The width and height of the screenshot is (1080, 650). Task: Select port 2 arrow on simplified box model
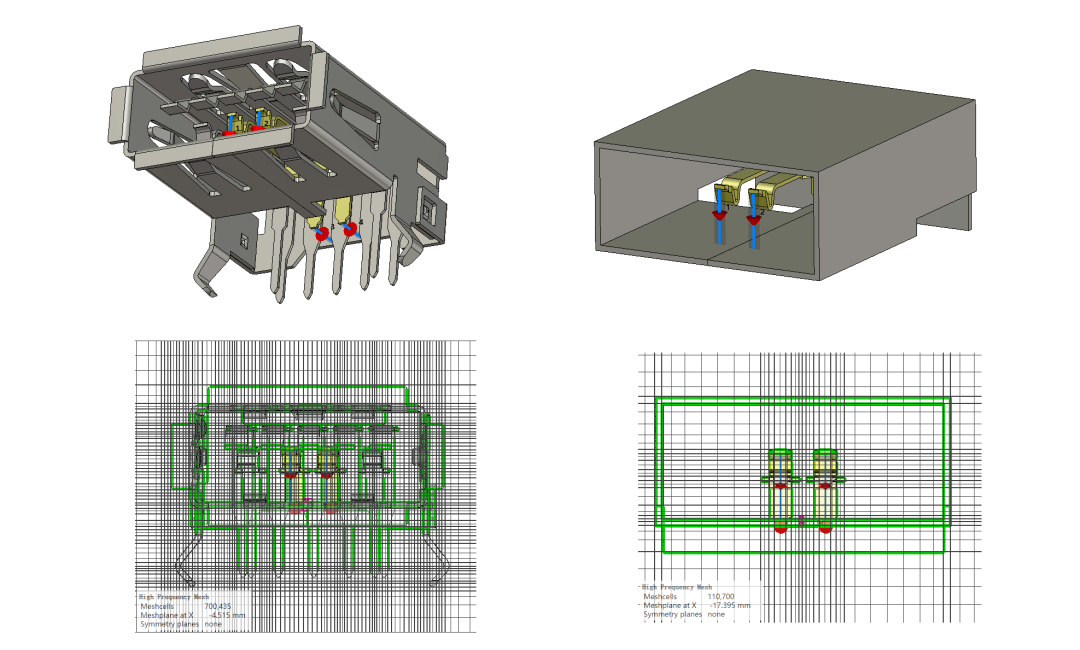tap(754, 220)
